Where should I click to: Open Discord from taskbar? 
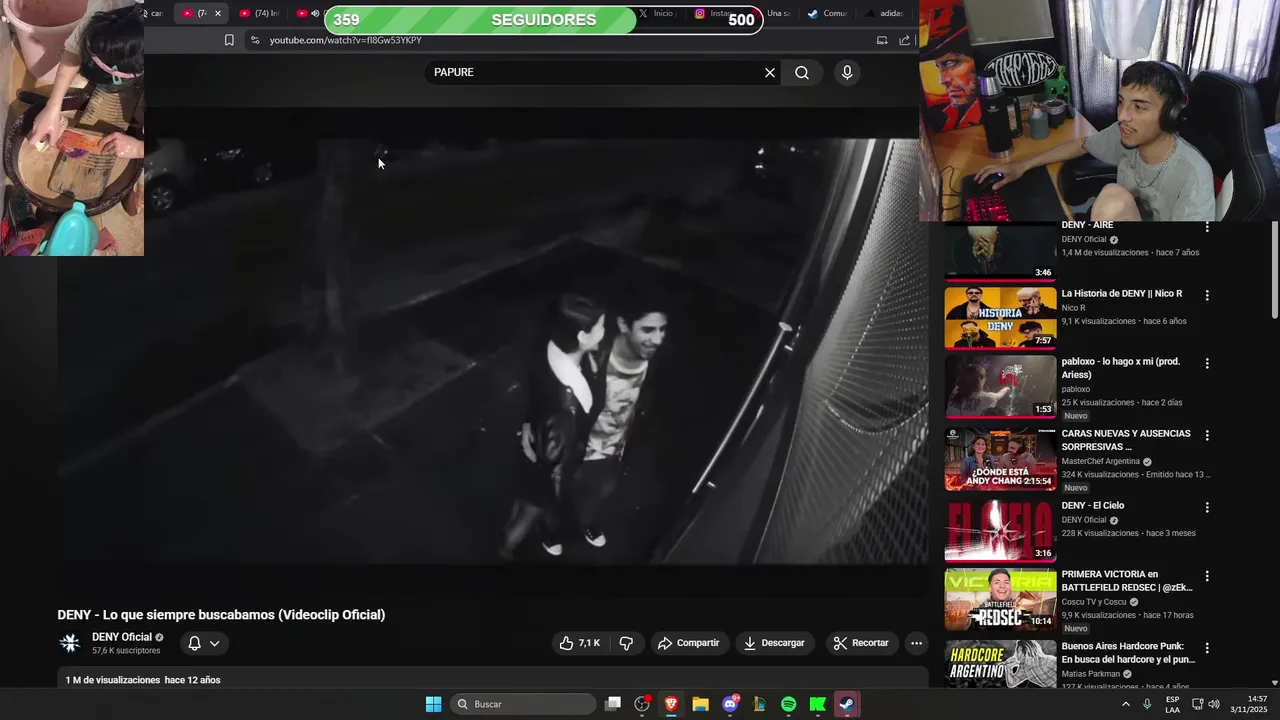click(730, 704)
